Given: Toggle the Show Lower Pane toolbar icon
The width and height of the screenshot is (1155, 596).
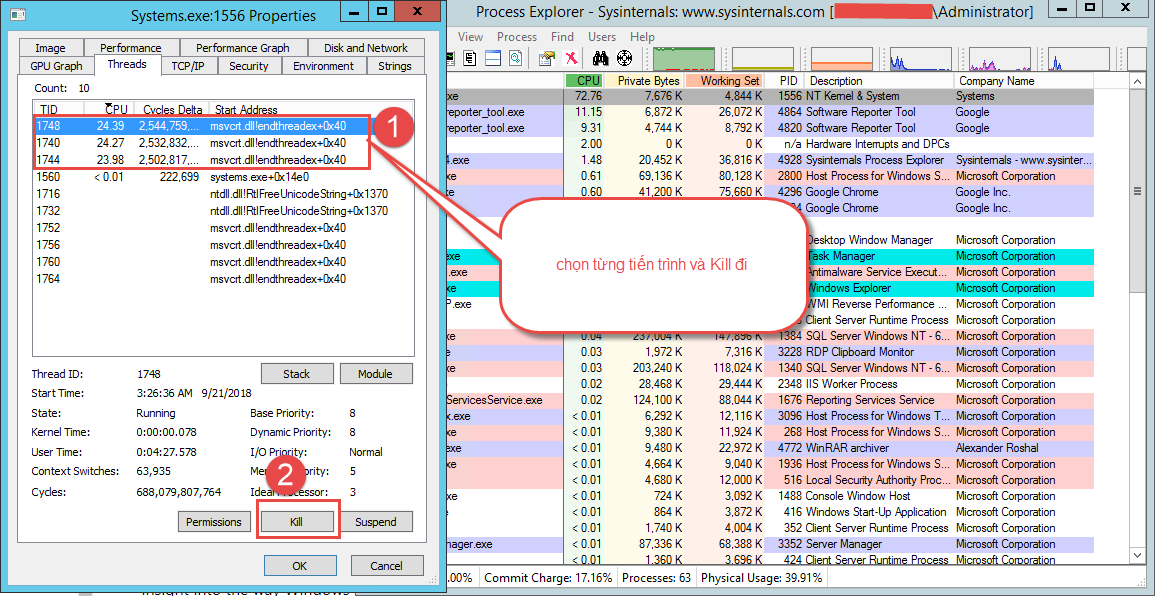Looking at the screenshot, I should point(493,57).
